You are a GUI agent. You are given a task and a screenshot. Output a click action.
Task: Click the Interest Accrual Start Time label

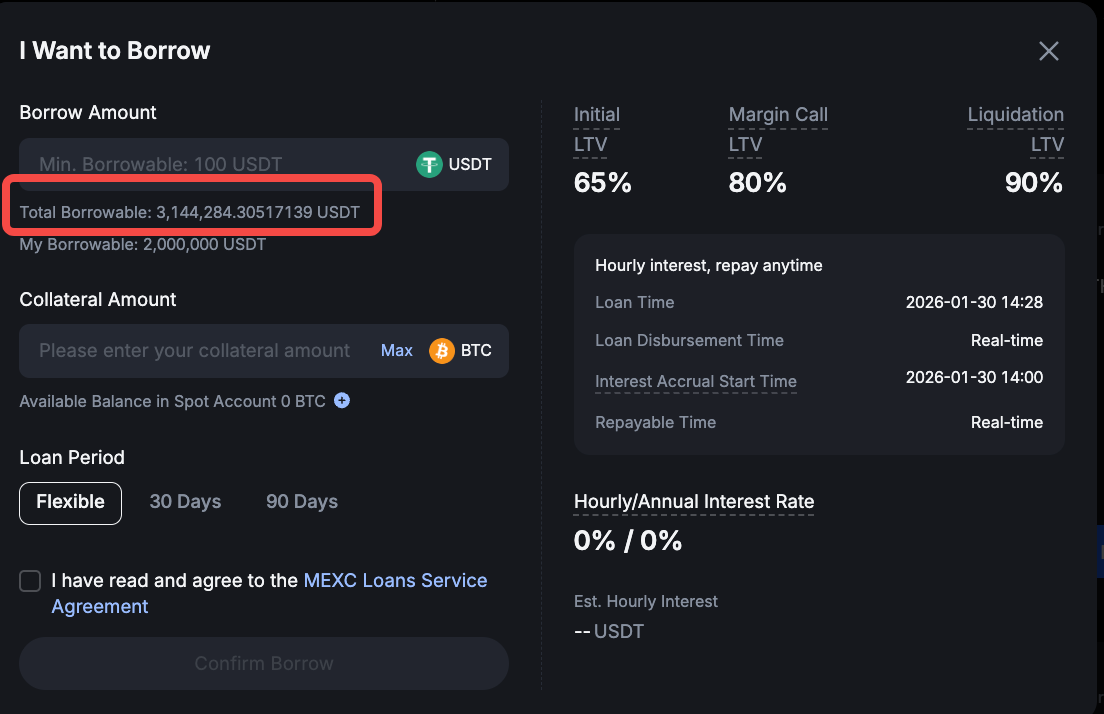(x=696, y=381)
